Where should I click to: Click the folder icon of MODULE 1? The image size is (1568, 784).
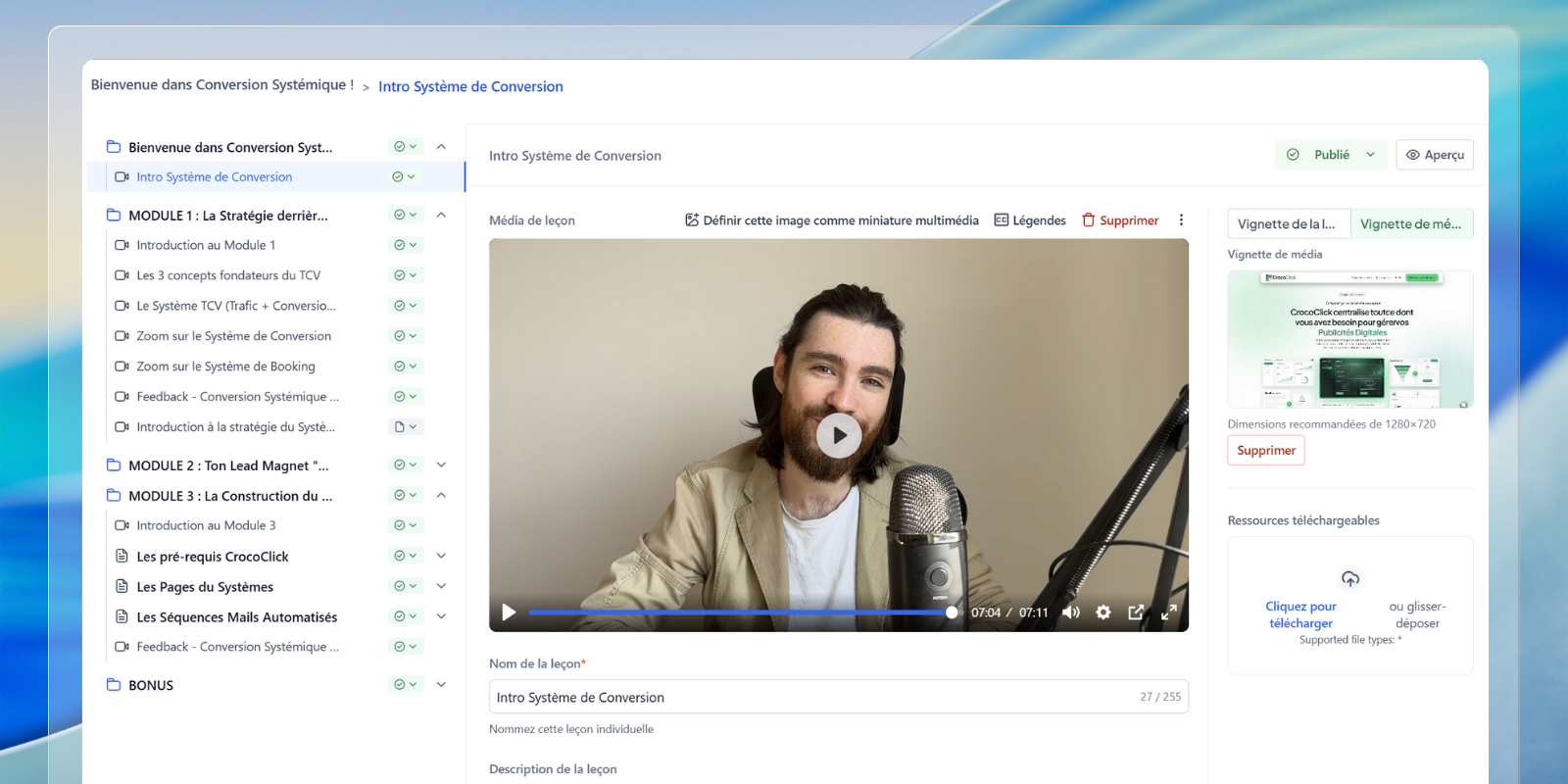tap(114, 216)
